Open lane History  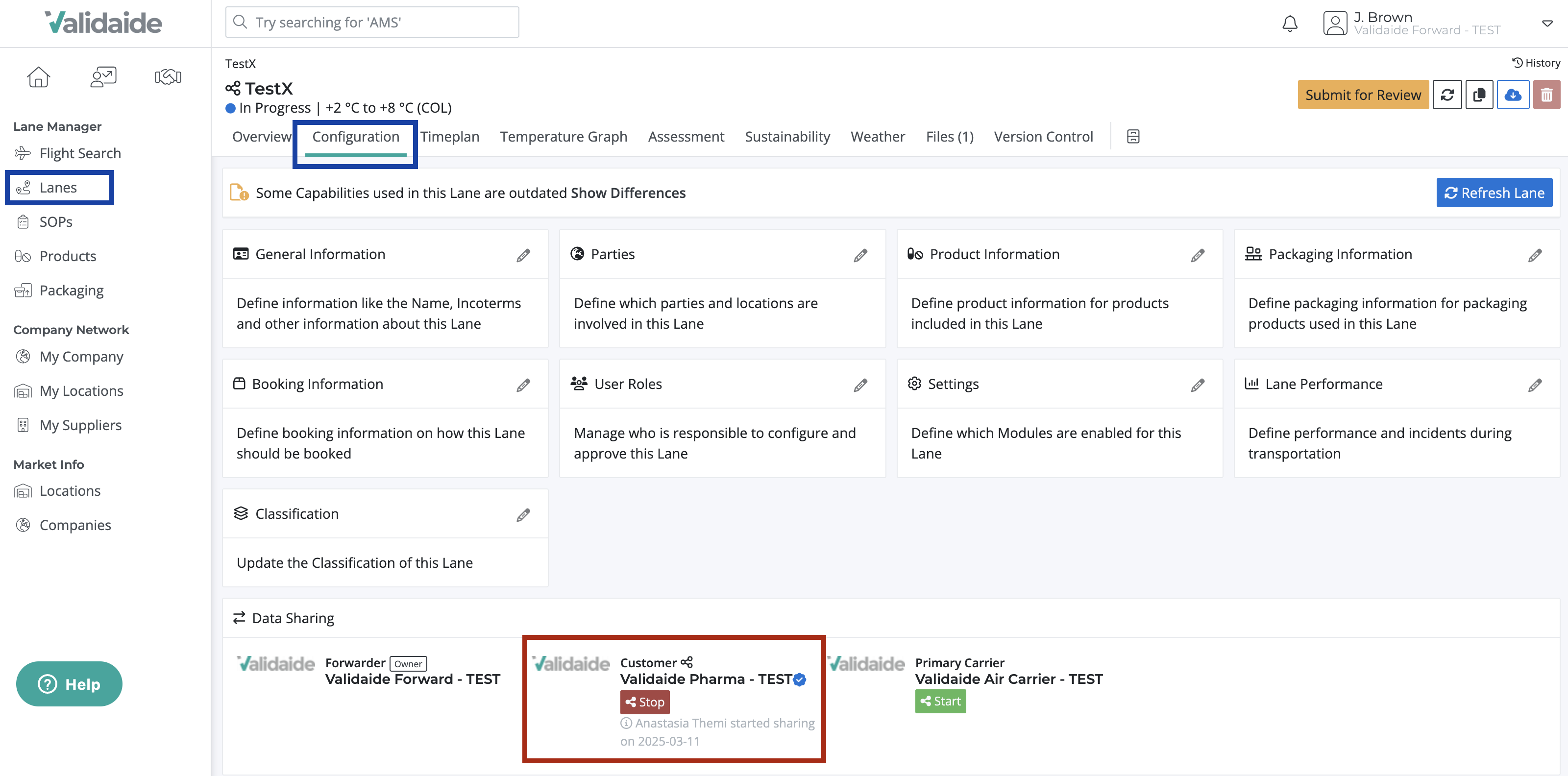click(x=1536, y=63)
